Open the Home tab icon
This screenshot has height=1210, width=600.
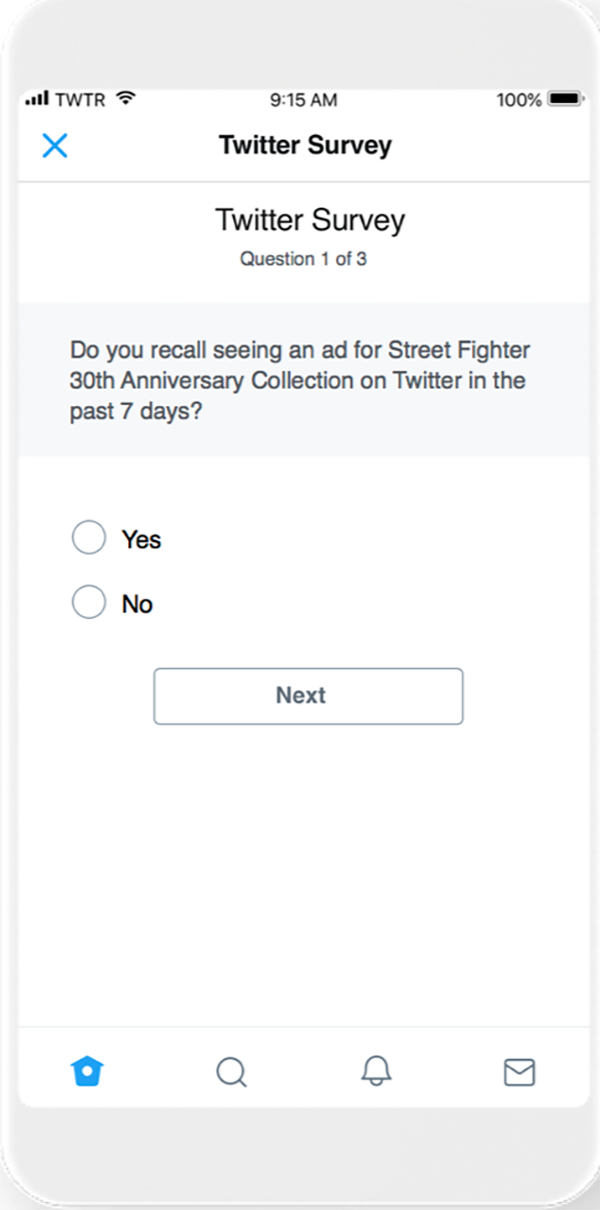pos(88,1072)
